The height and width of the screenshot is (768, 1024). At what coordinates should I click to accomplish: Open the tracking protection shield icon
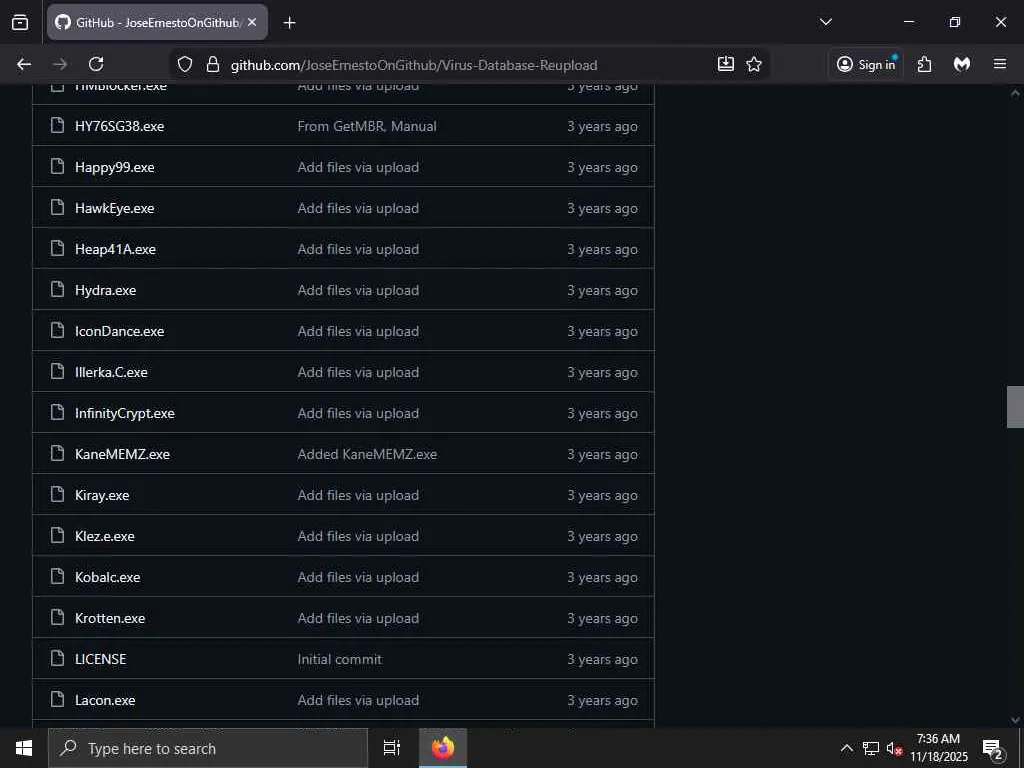pyautogui.click(x=185, y=64)
